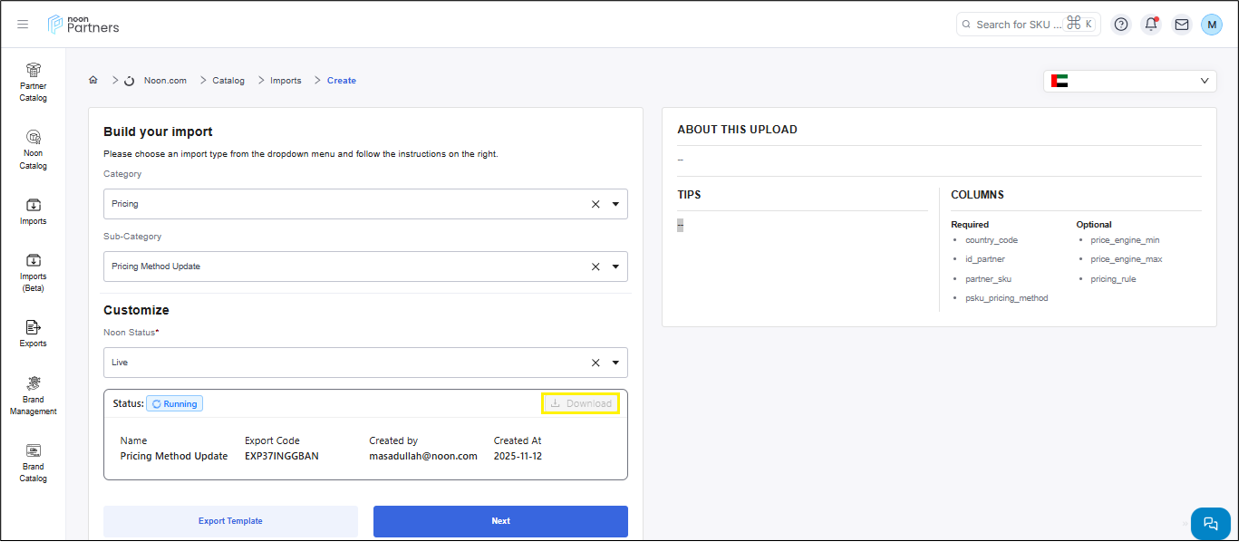The width and height of the screenshot is (1239, 542).
Task: Click the home breadcrumb icon
Action: [x=93, y=80]
